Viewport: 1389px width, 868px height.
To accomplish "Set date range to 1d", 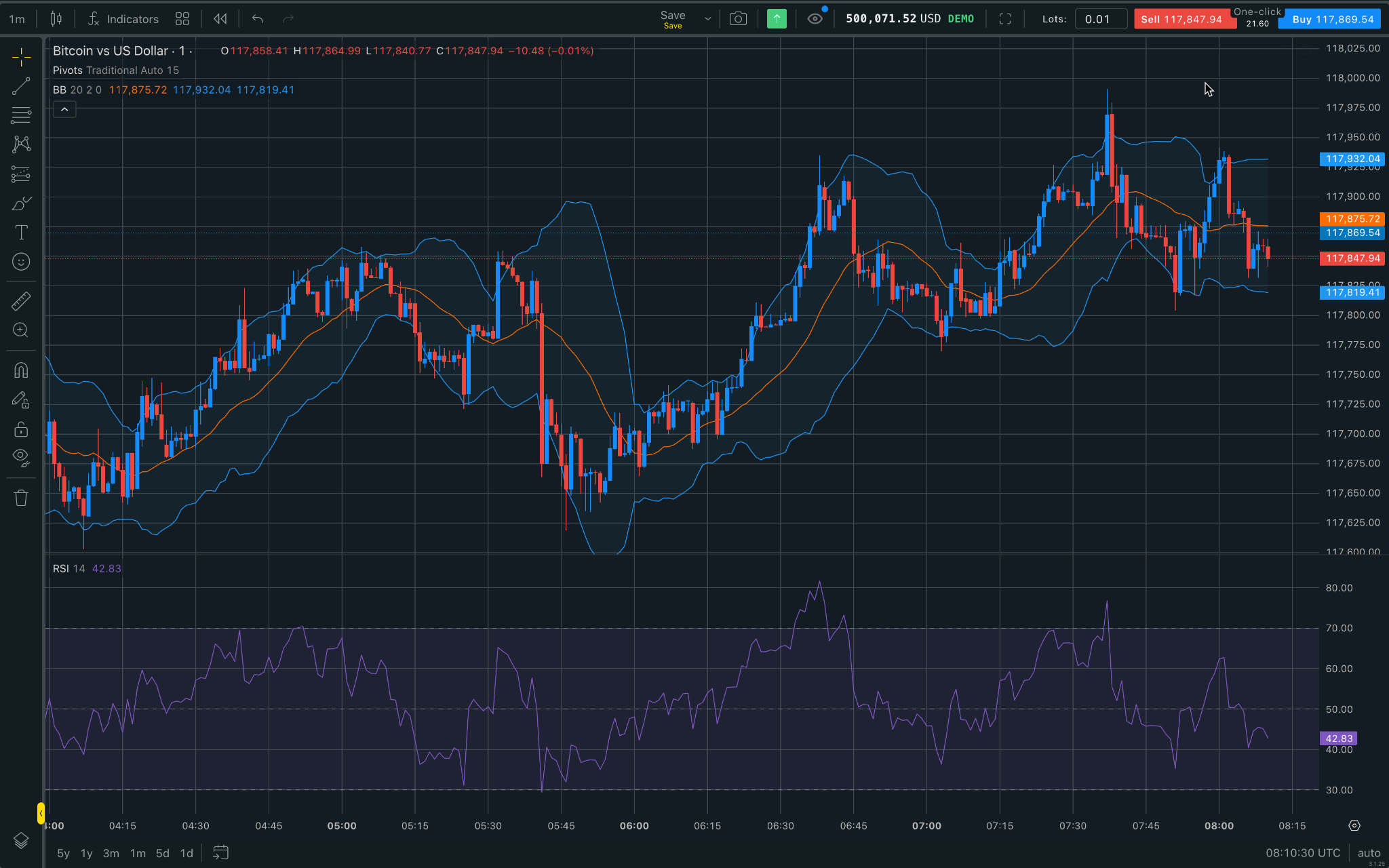I will click(187, 853).
